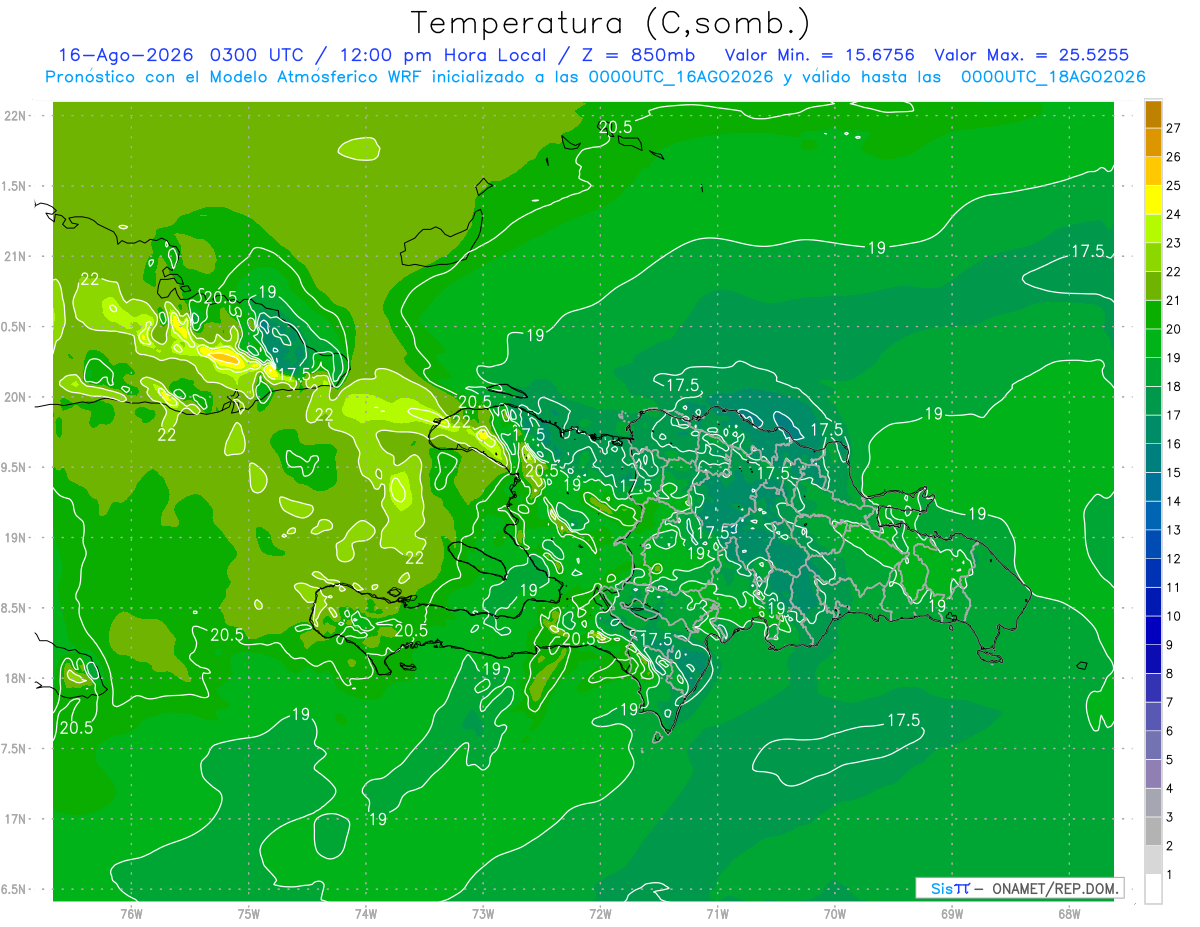Pick the teal swatch between 15 and 16

[x=1153, y=459]
